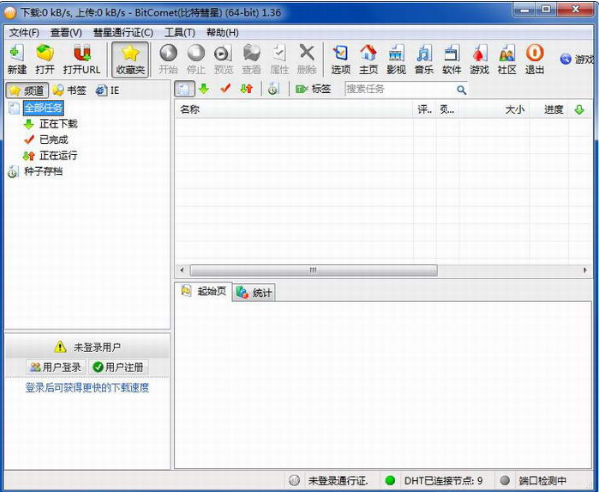Click the 查看 (View) folder icon
The height and width of the screenshot is (492, 600).
(x=251, y=59)
